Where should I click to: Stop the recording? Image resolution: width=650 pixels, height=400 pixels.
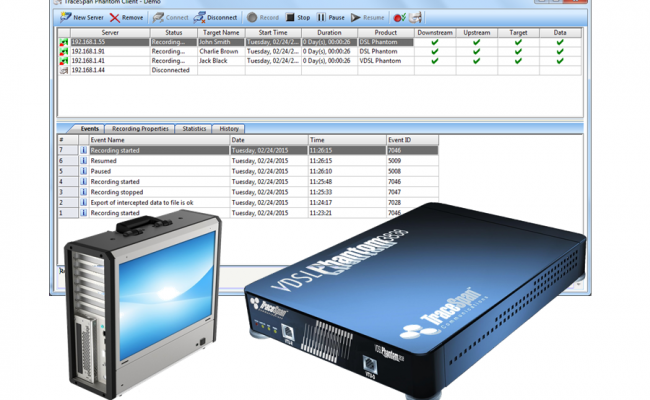point(298,17)
